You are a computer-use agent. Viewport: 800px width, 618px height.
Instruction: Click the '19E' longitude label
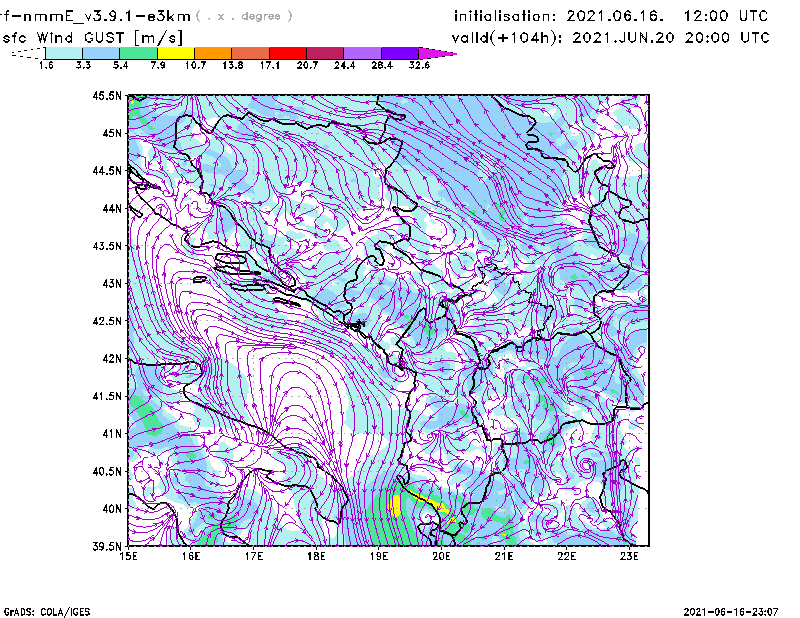click(x=379, y=556)
